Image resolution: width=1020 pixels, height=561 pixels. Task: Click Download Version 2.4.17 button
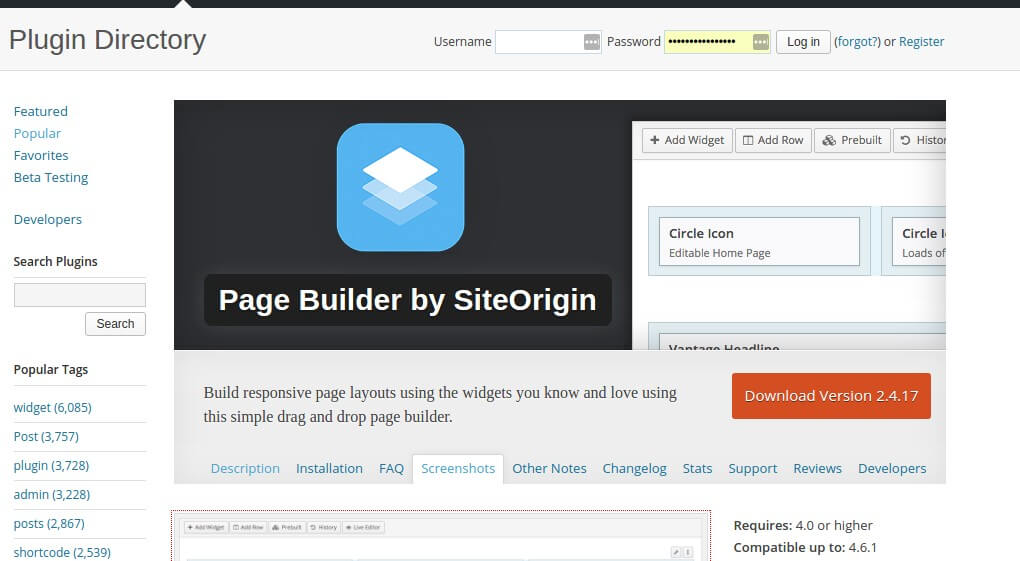click(x=831, y=396)
